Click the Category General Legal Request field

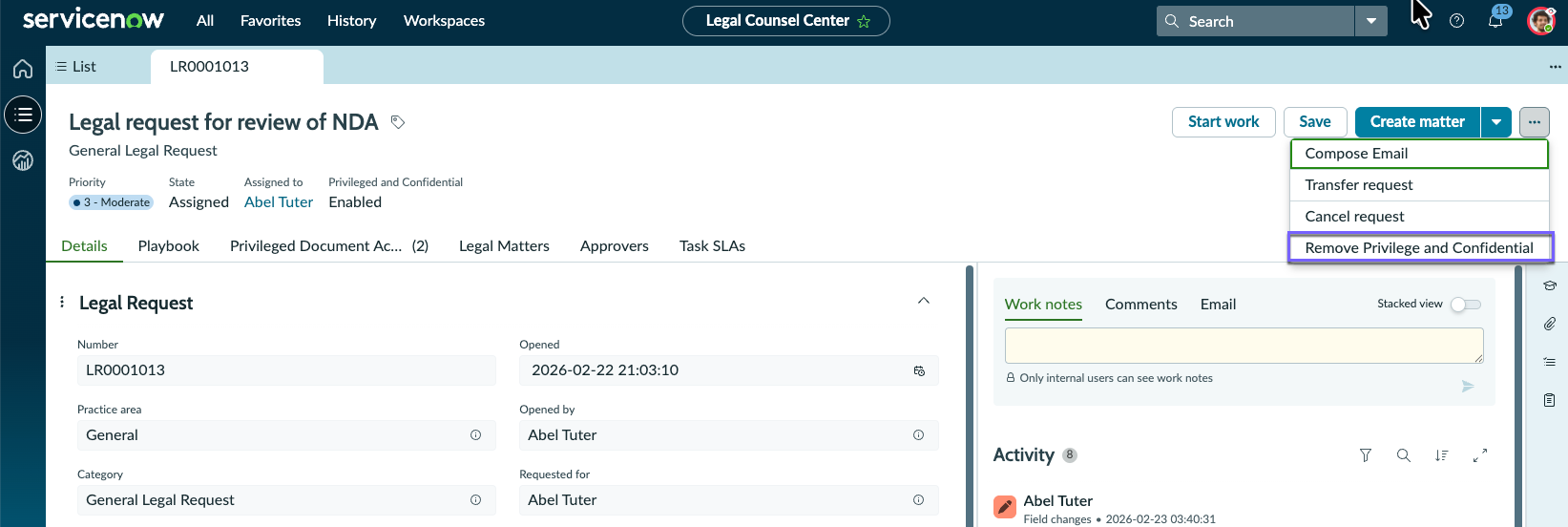(x=286, y=500)
